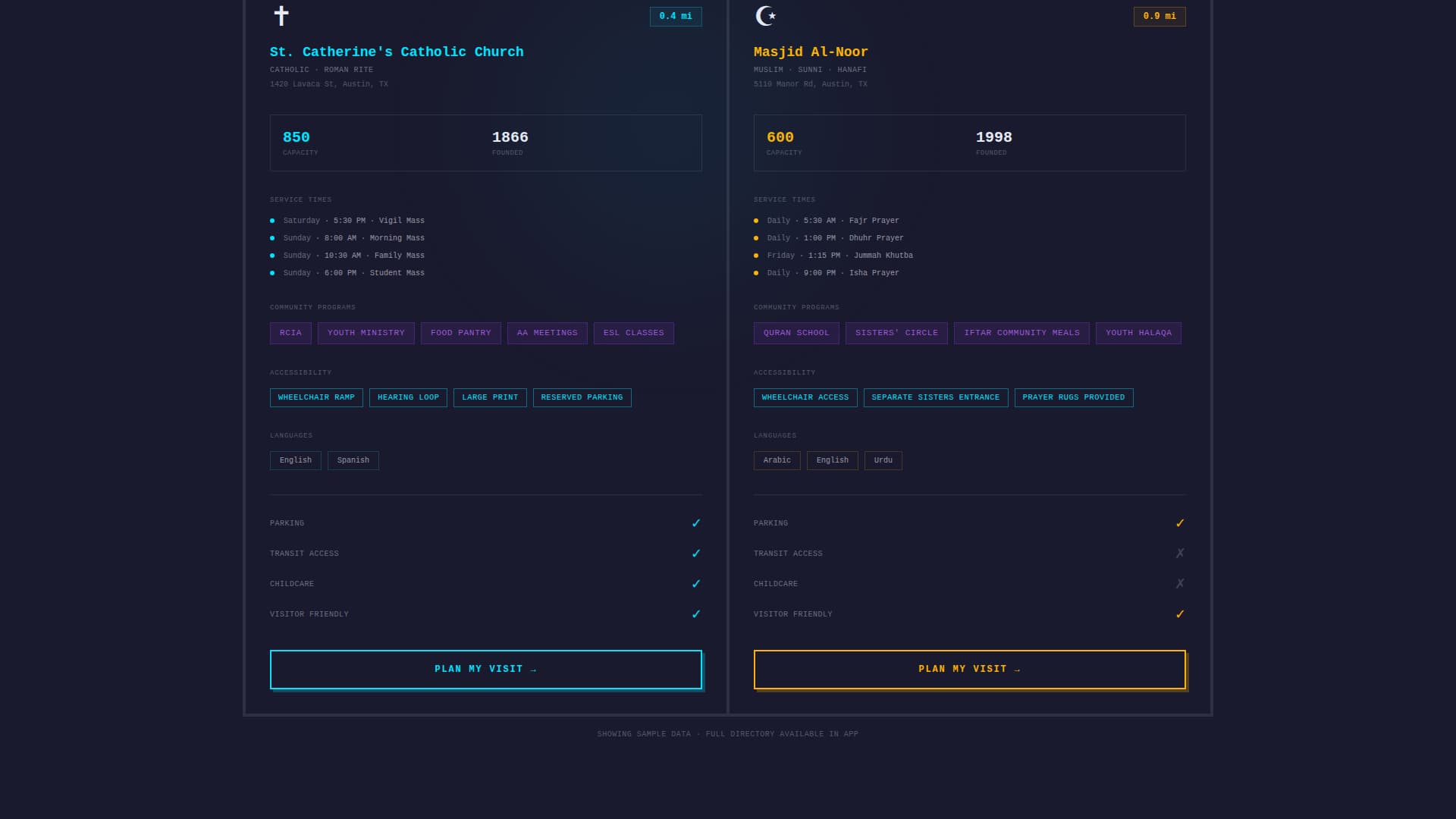Image resolution: width=1456 pixels, height=819 pixels.
Task: Click the 1998 founded year
Action: [x=994, y=137]
